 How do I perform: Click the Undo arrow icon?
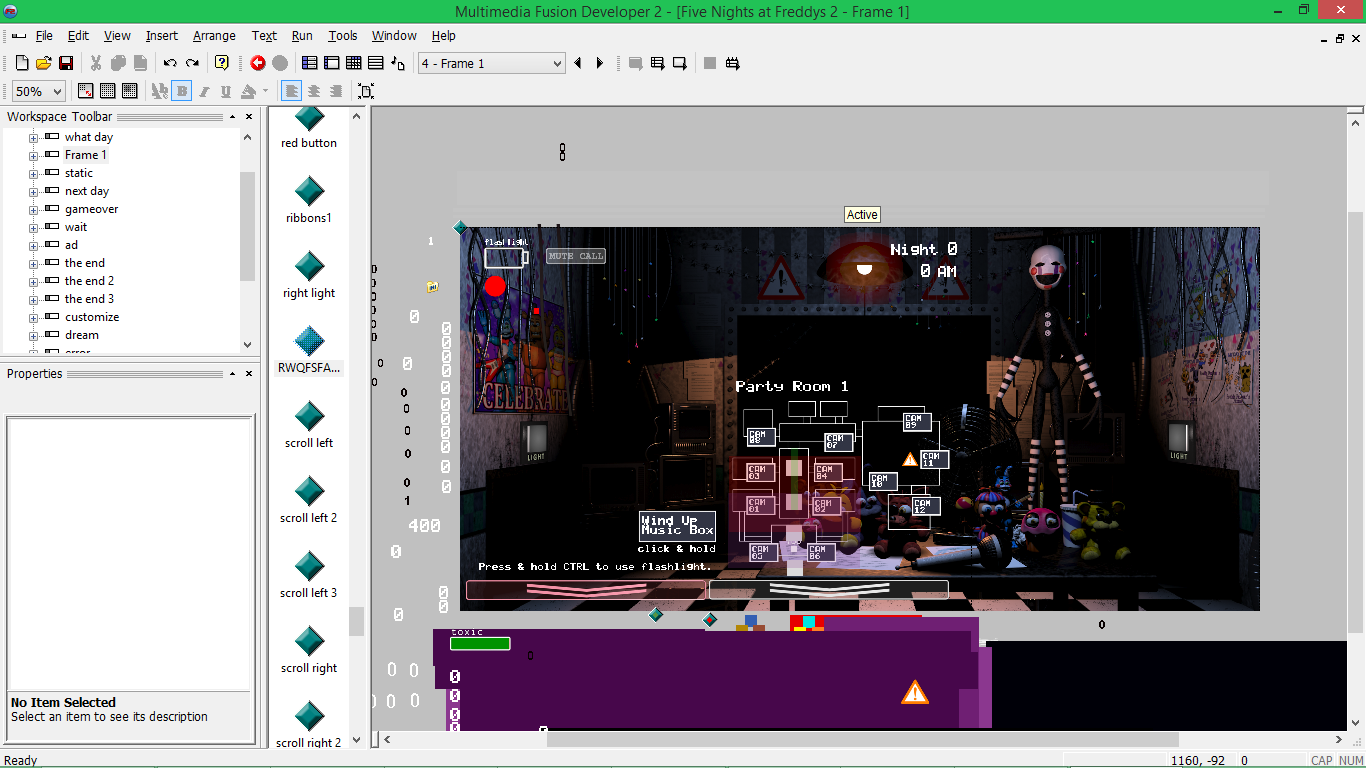coord(170,63)
